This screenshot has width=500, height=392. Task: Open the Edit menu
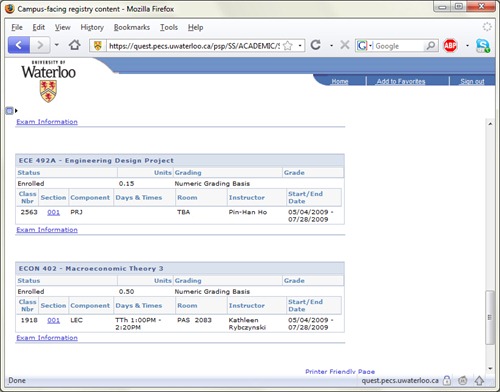[39, 27]
